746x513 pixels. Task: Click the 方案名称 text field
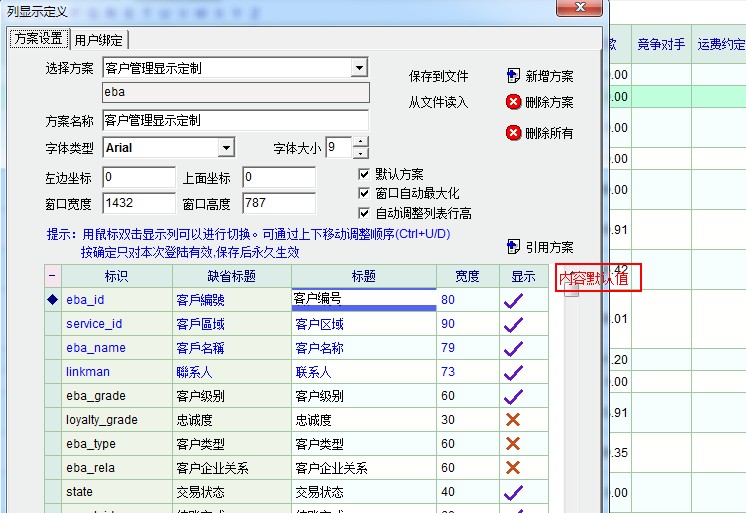(x=235, y=120)
